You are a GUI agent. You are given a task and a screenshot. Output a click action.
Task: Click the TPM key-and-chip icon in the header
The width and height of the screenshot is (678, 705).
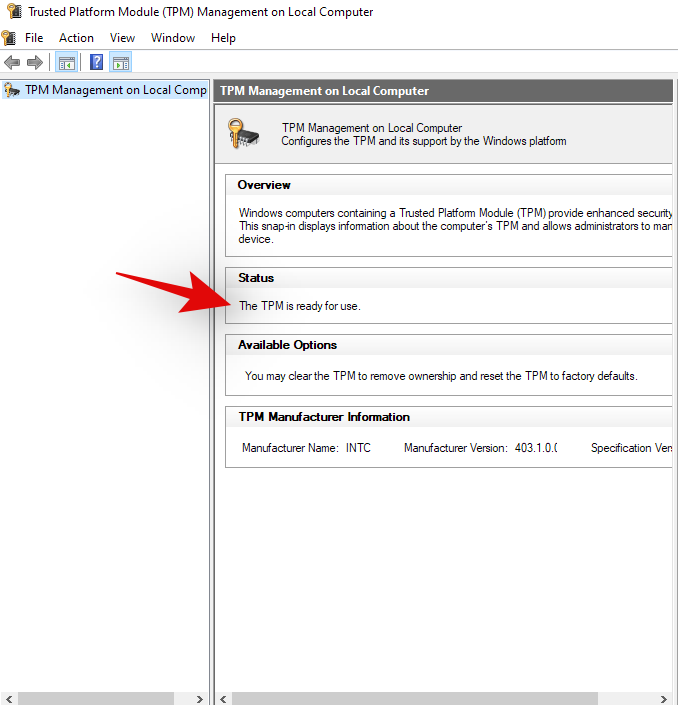tap(243, 134)
